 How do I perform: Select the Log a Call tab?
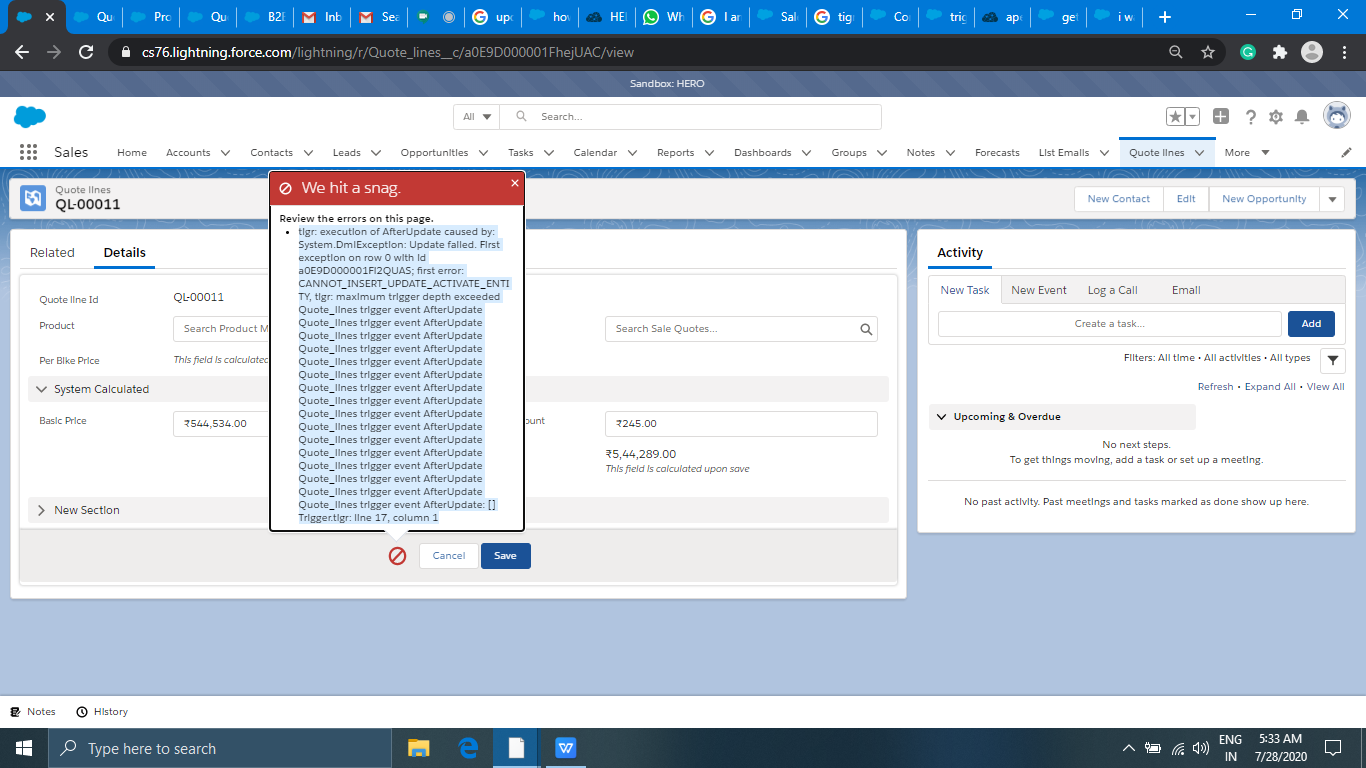(x=1112, y=290)
